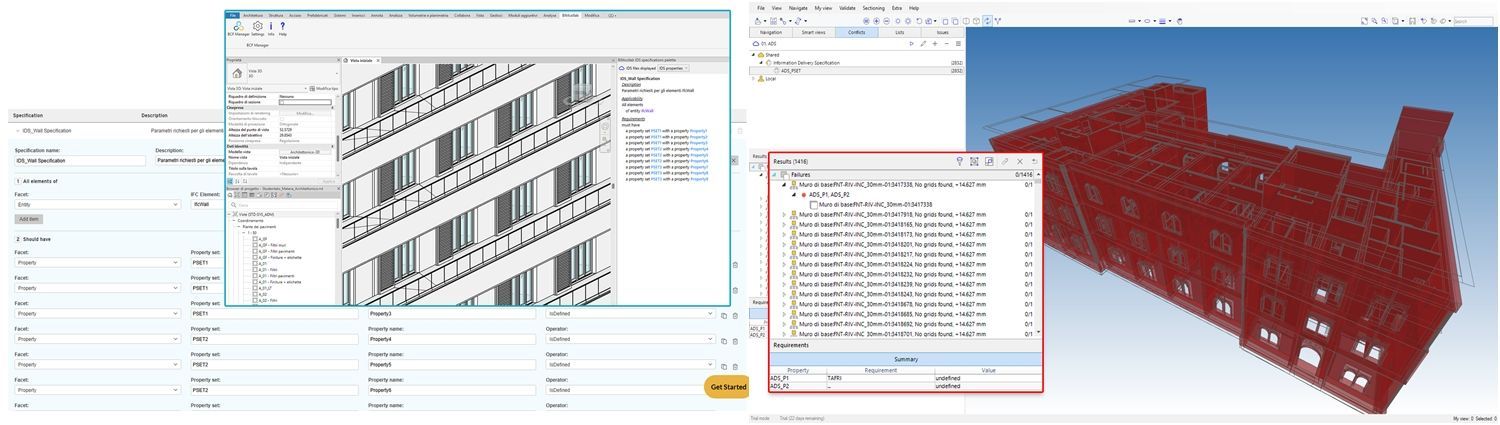Click the Info icon in the ribbon
Screen dimensions: 1500x425
tap(271, 28)
